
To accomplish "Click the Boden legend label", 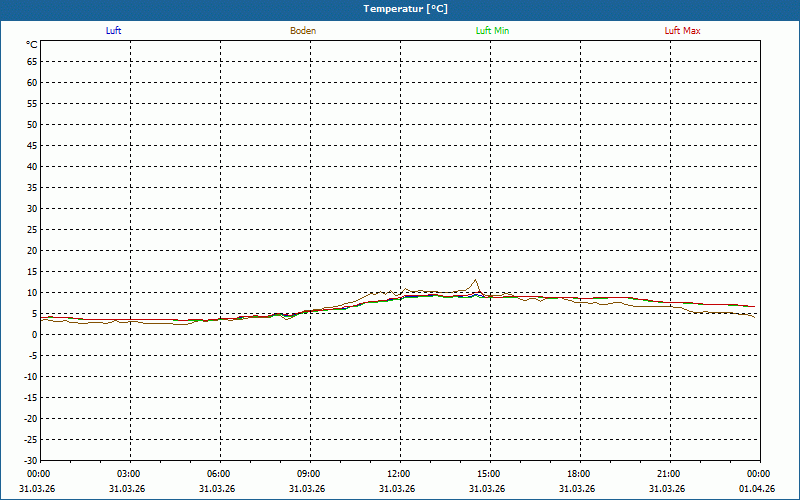I will 303,31.
